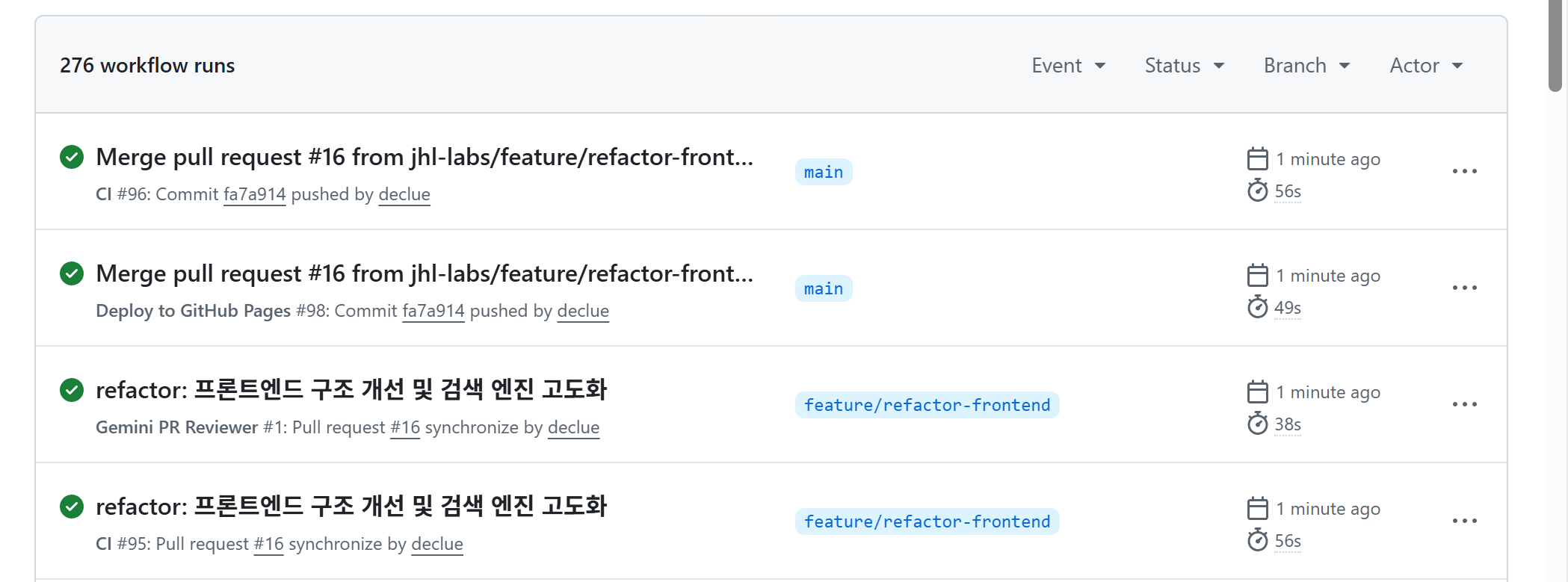Click the 38s duration of Gemini PR Reviewer run

tap(1287, 425)
